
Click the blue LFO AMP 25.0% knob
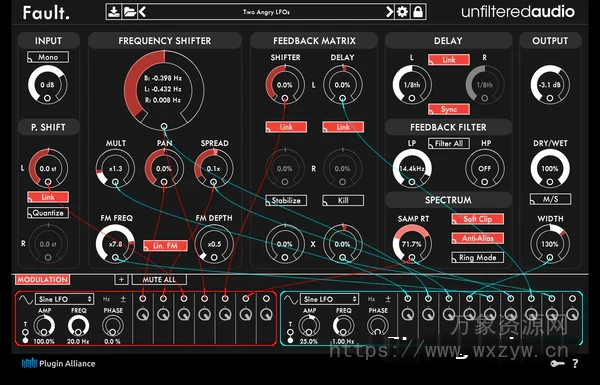click(309, 326)
